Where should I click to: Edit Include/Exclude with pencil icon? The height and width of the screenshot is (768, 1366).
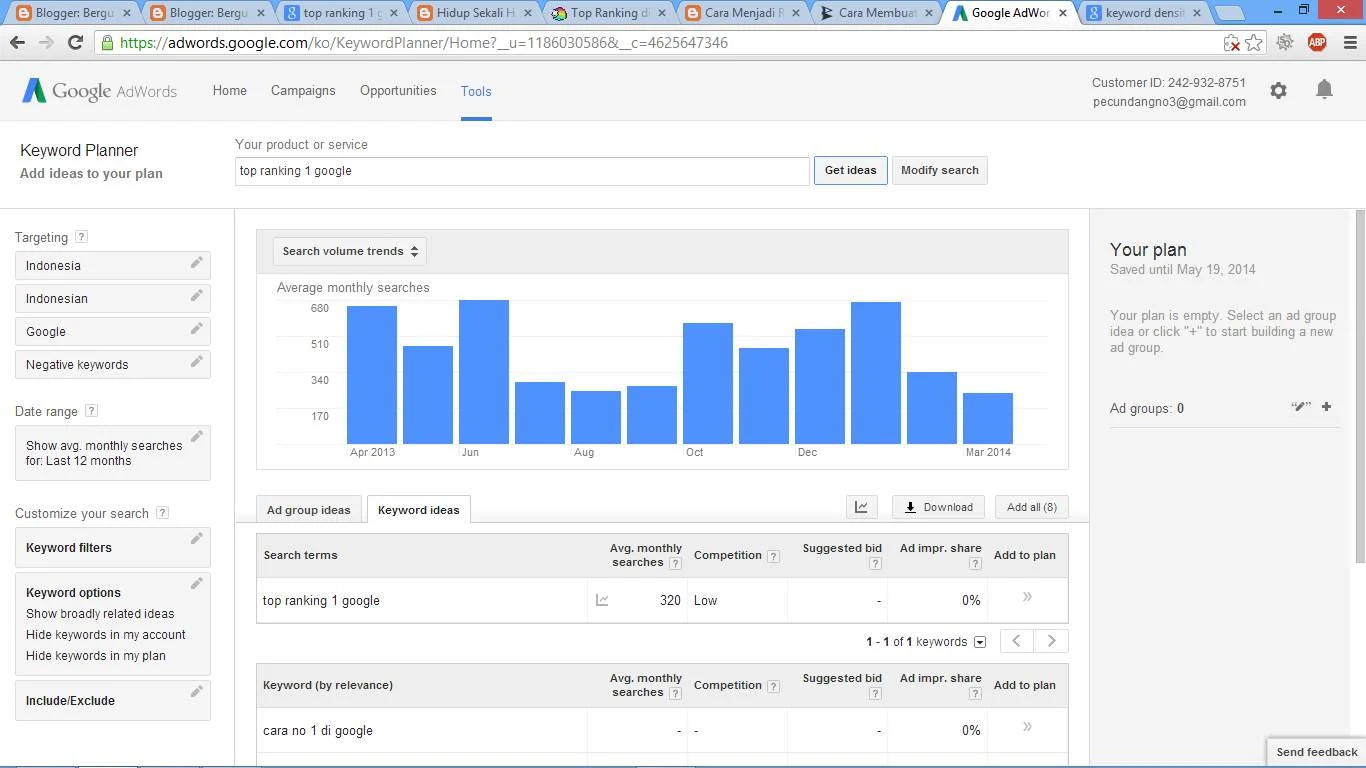coord(197,692)
